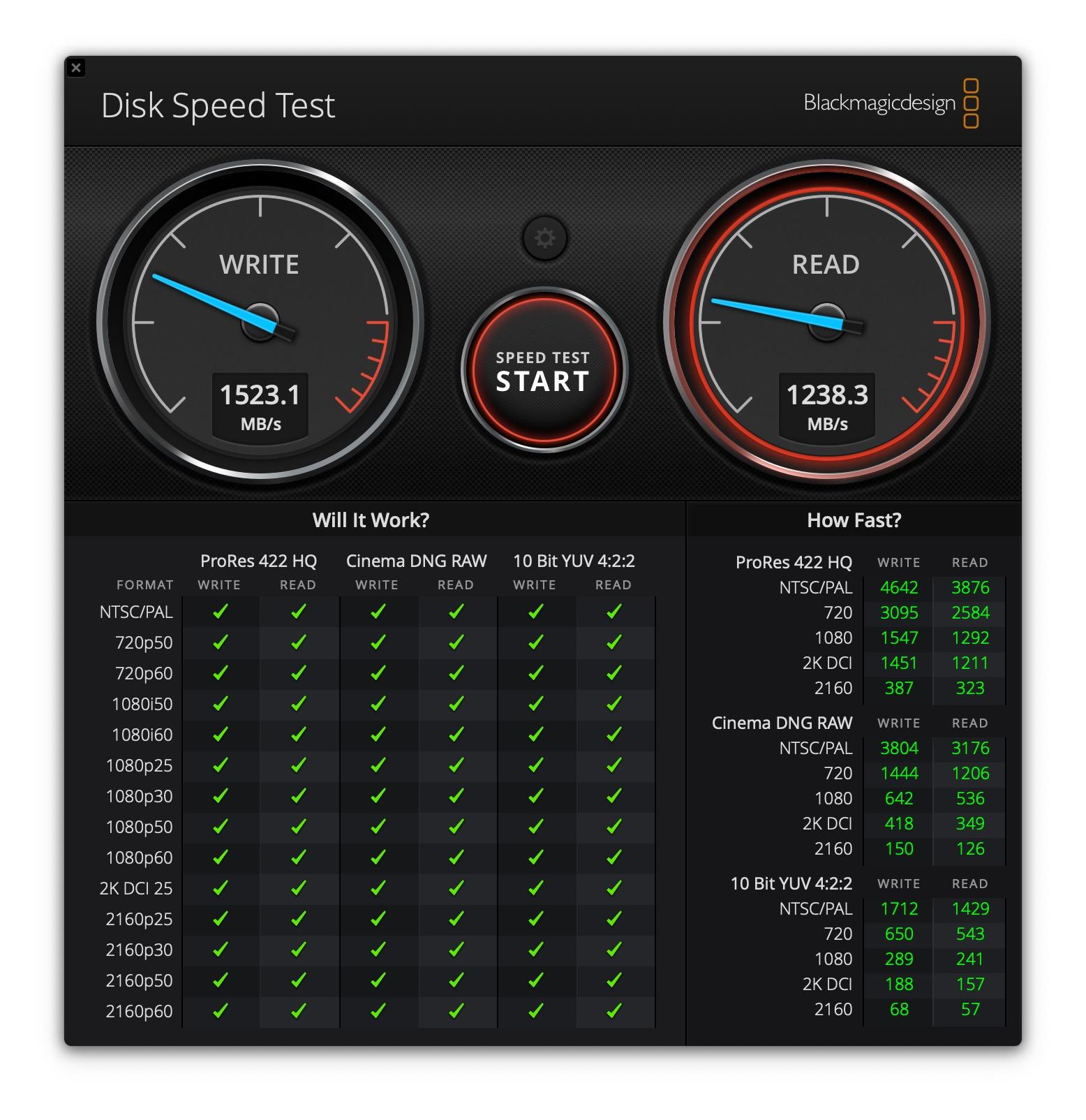Screen dimensions: 1086x1120
Task: Click the Cinema DNG RAW 720p50 write checkmark
Action: (378, 642)
